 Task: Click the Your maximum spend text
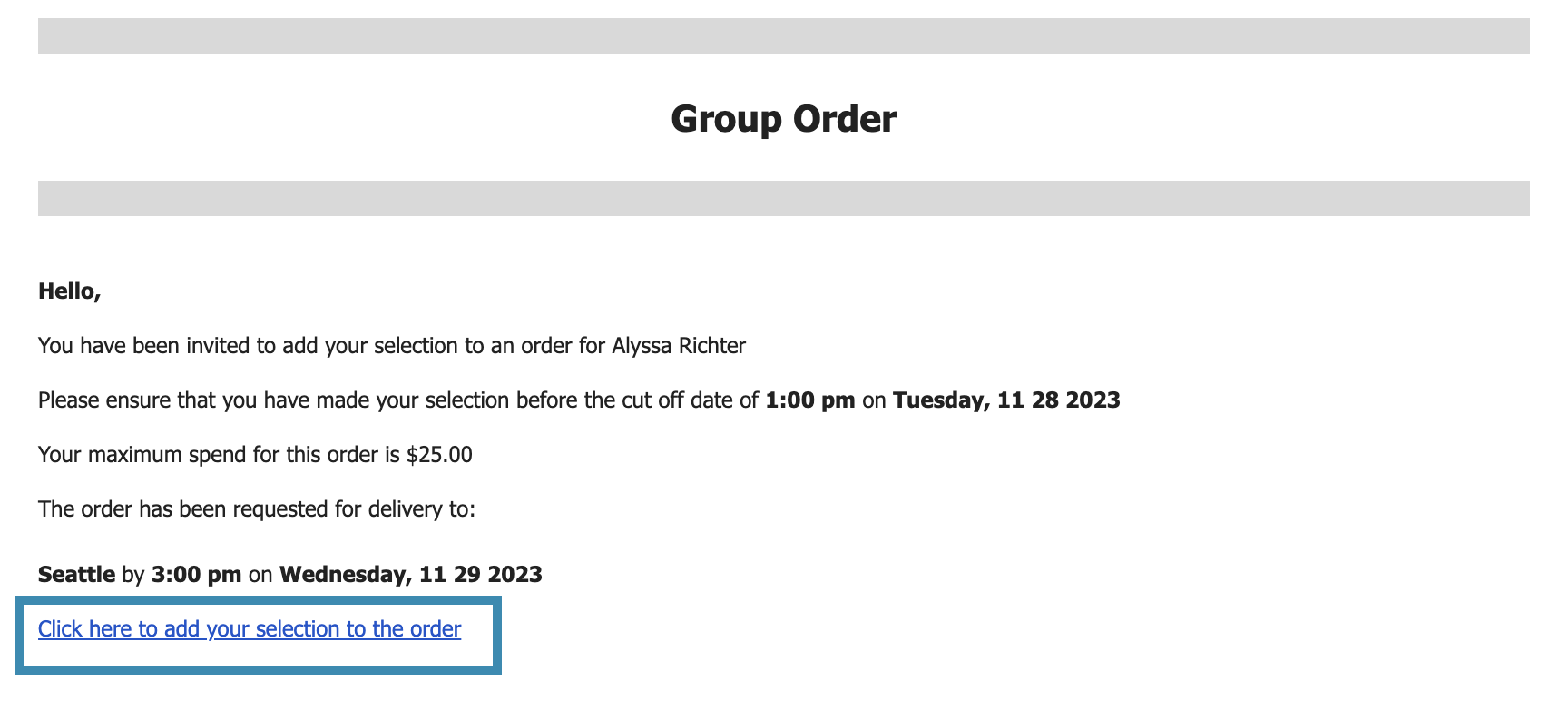255,455
